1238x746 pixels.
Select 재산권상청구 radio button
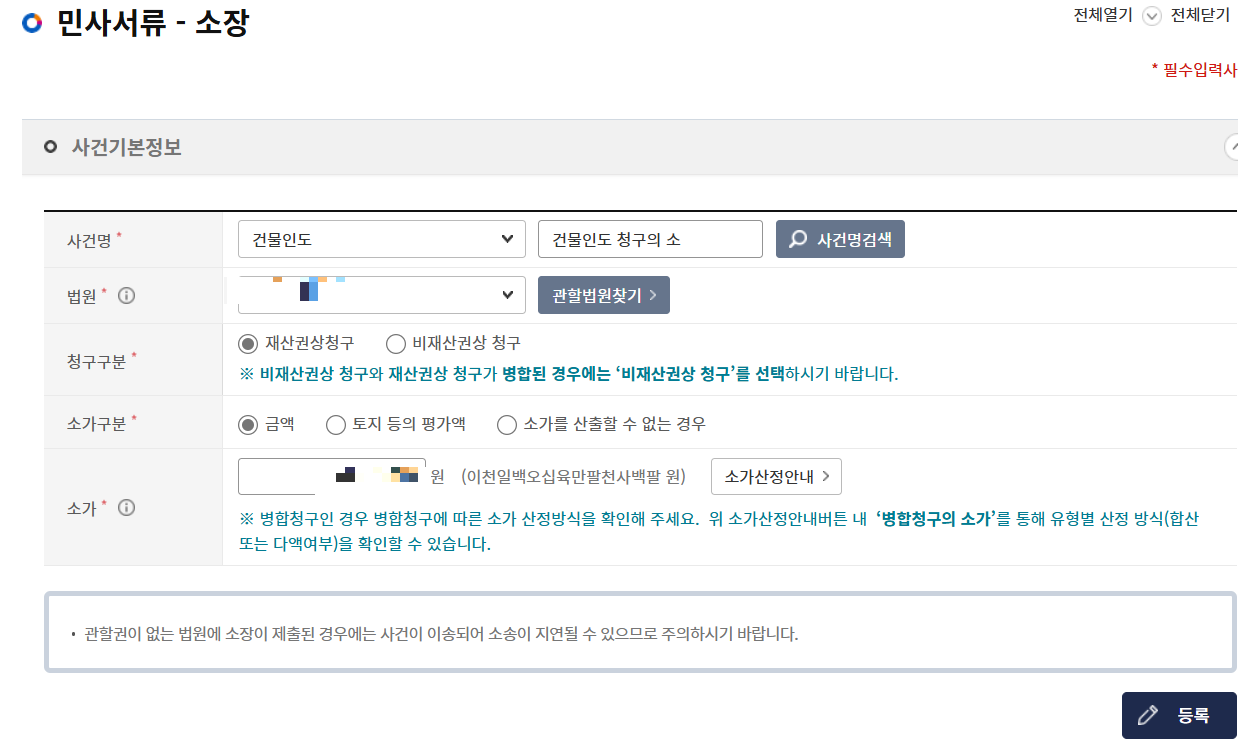click(248, 343)
